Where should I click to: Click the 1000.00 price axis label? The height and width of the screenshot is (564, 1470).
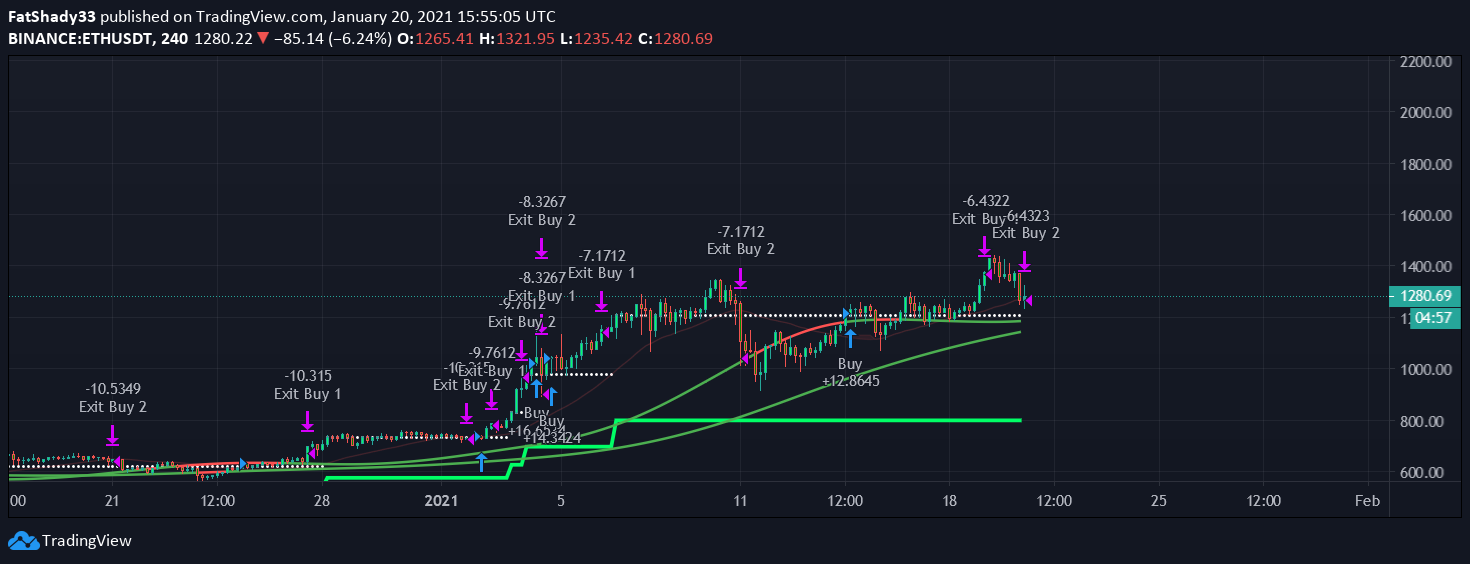[1426, 370]
